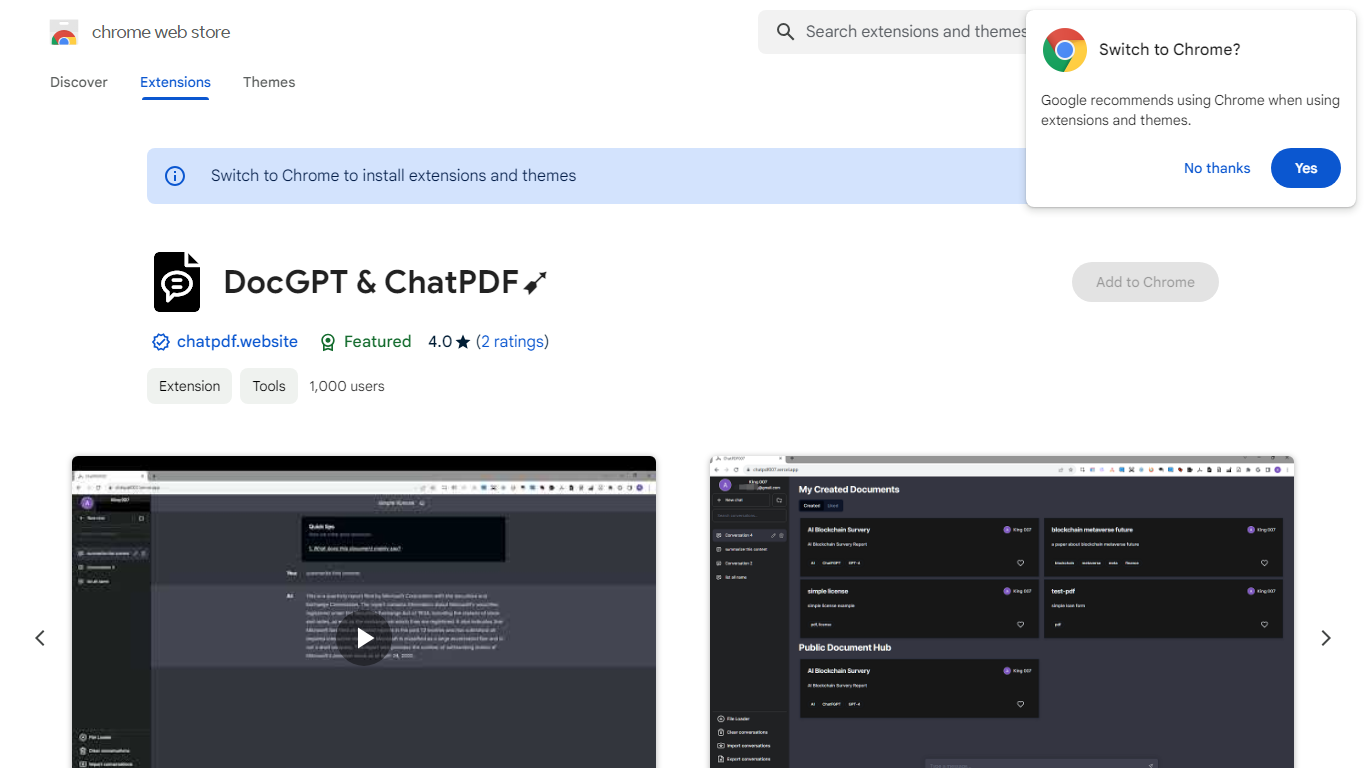Screen dimensions: 1366x768
Task: Dismiss popup with No thanks
Action: pos(1216,168)
